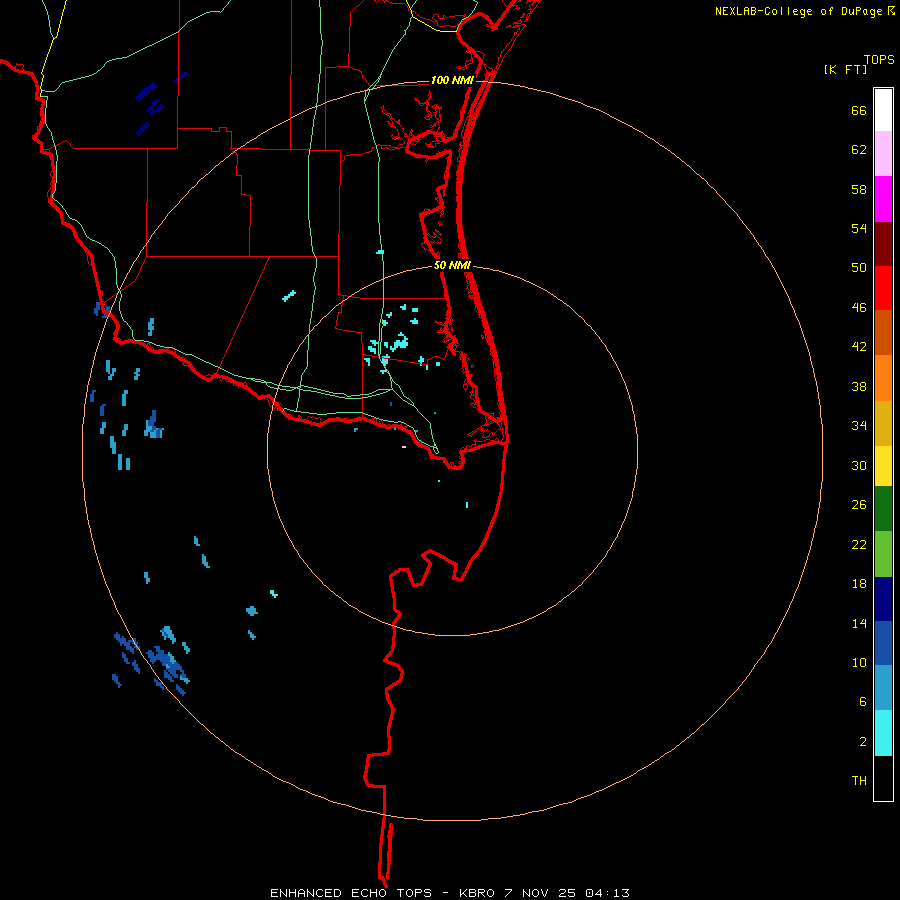Viewport: 900px width, 900px height.
Task: Click the "26" legend value
Action: 859,505
